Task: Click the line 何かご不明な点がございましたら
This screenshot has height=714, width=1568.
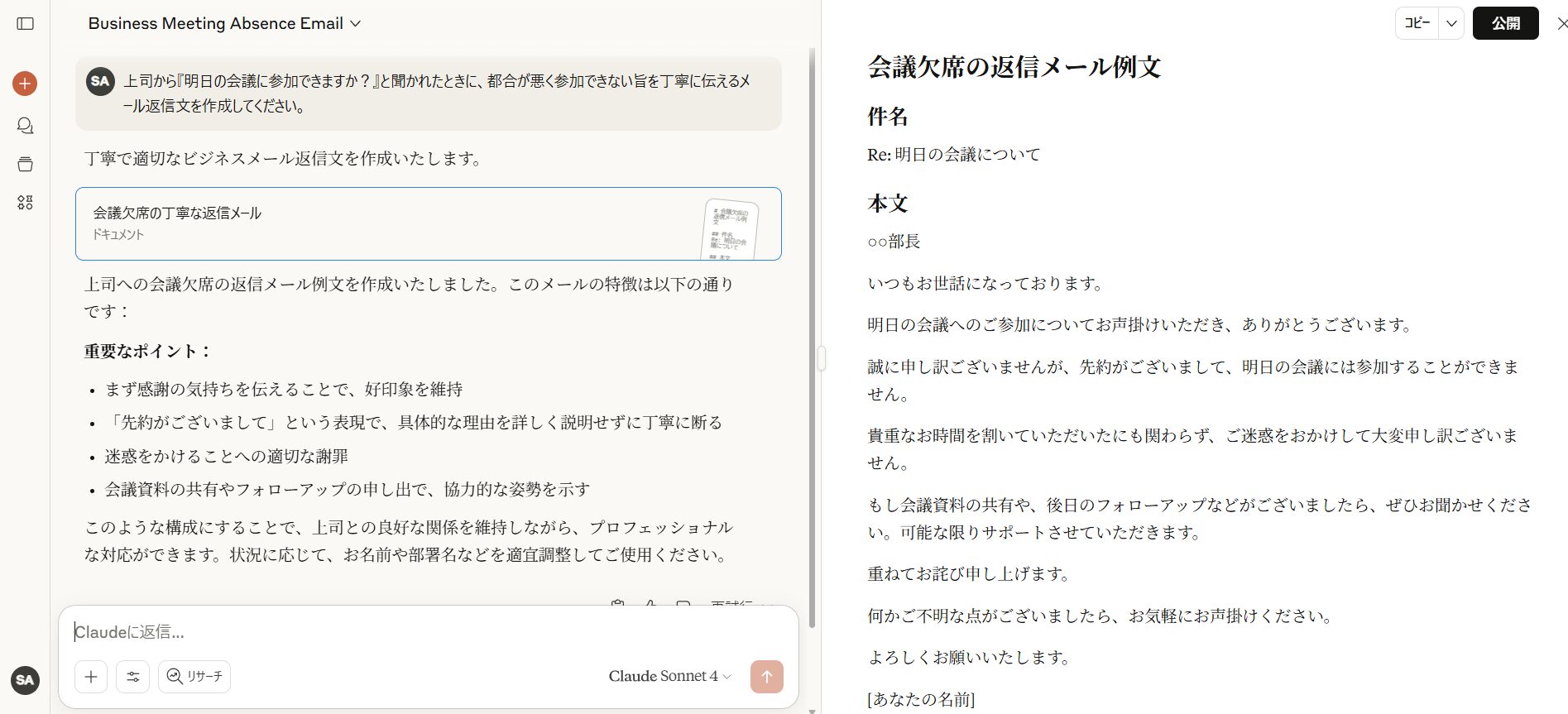Action: point(1101,616)
